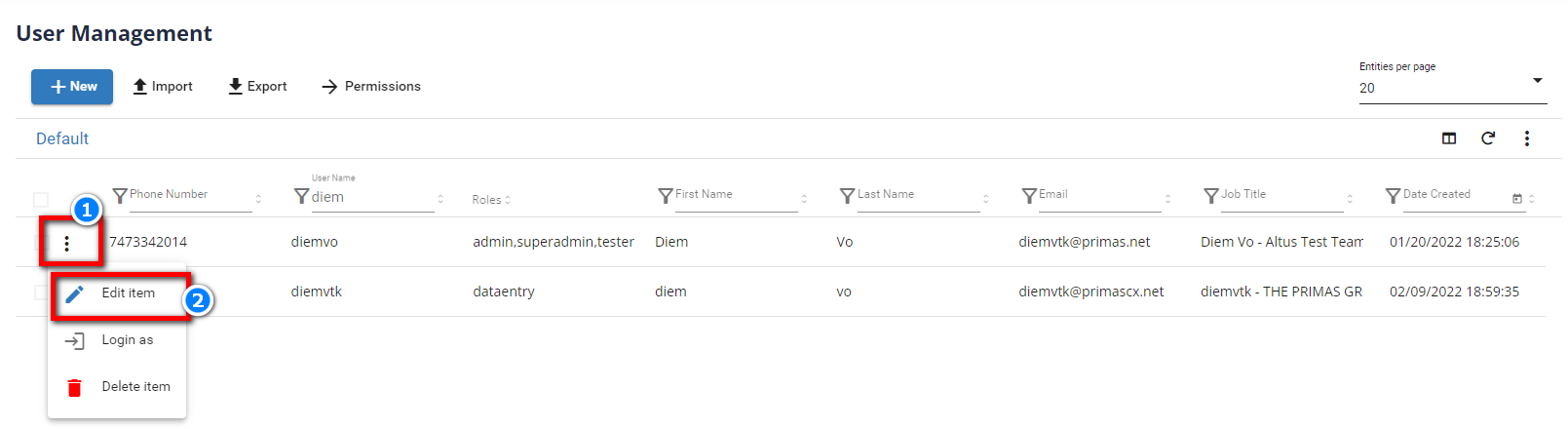Image resolution: width=1568 pixels, height=429 pixels.
Task: Open the row actions three-dot menu for diemvo
Action: tap(66, 244)
